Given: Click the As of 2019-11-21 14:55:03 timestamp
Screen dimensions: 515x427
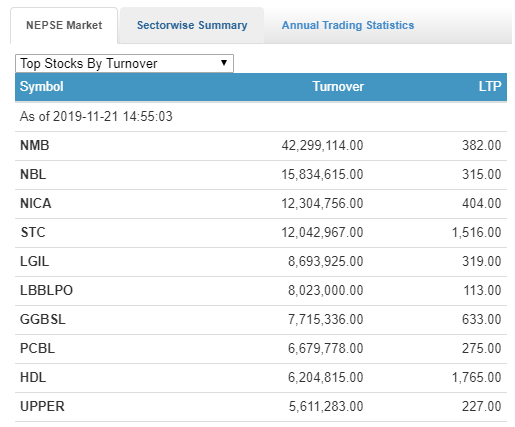Looking at the screenshot, I should point(96,117).
